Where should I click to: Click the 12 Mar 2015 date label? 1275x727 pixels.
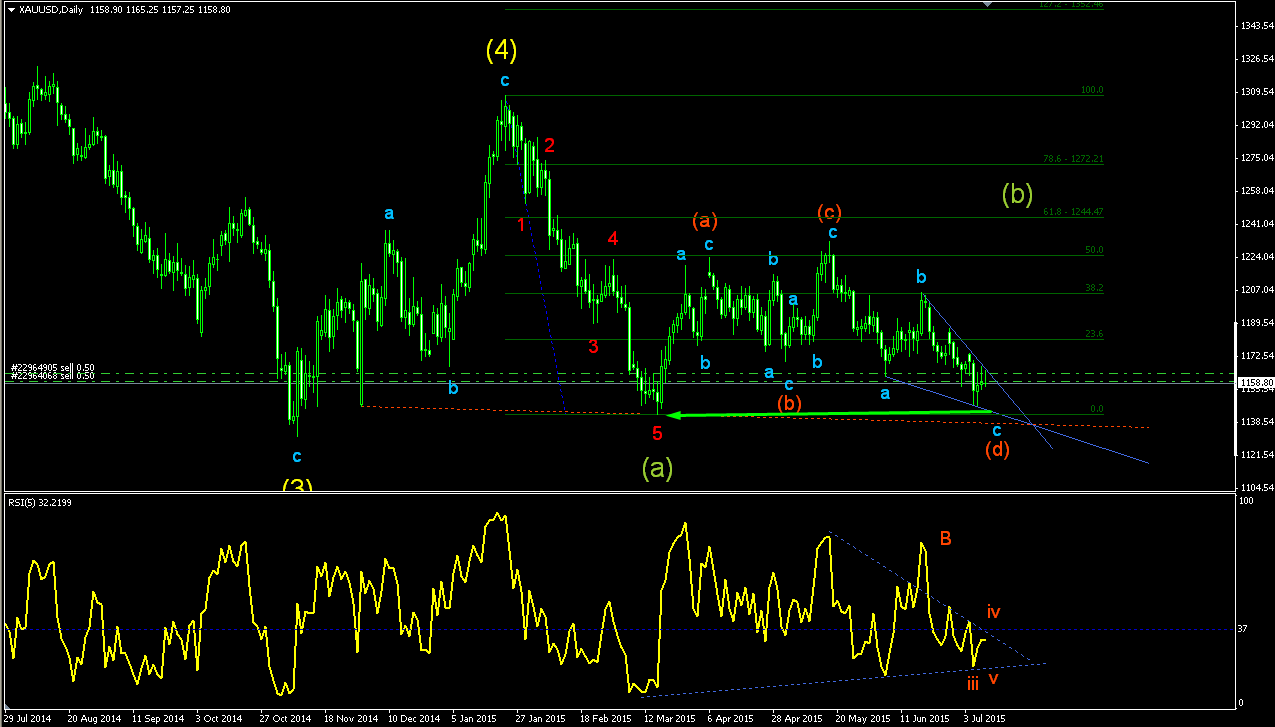point(670,718)
